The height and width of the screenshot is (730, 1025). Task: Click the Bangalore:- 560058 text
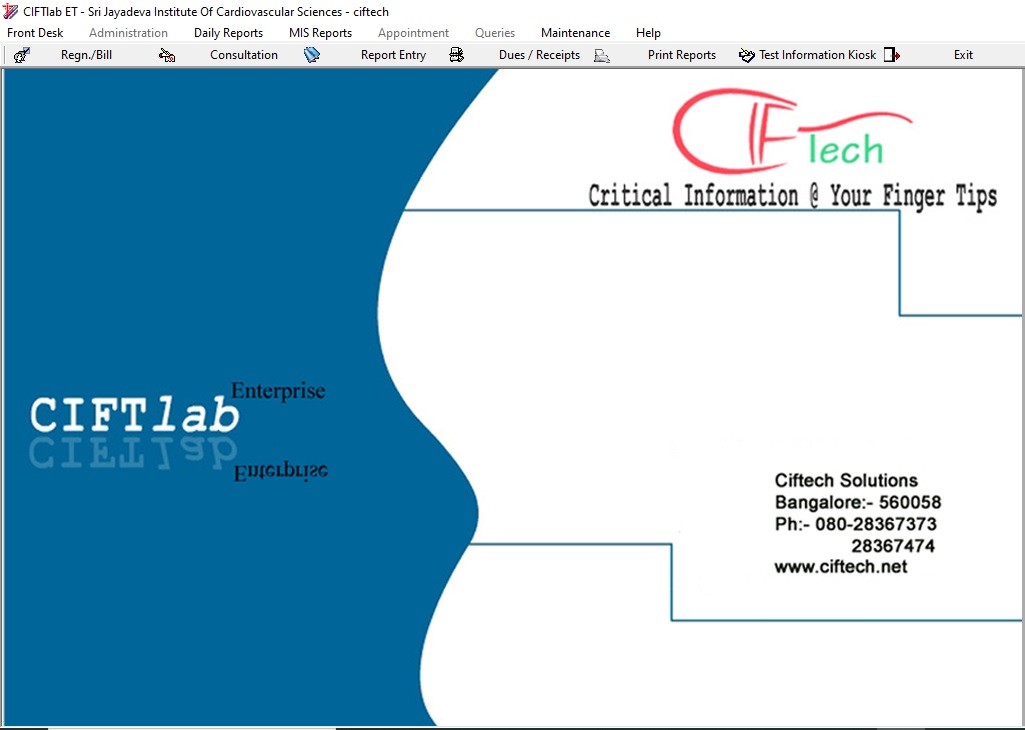tap(858, 503)
